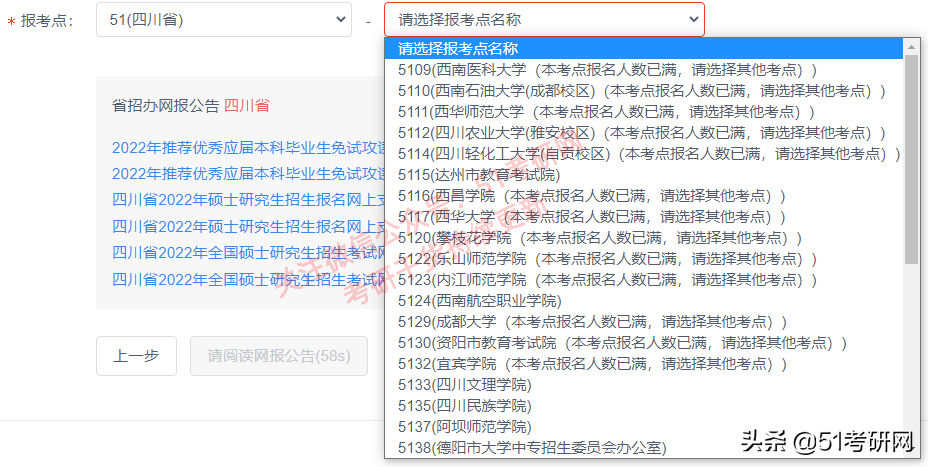Select the highlighted 请选择报考点名称 option
928x467 pixels.
click(644, 49)
